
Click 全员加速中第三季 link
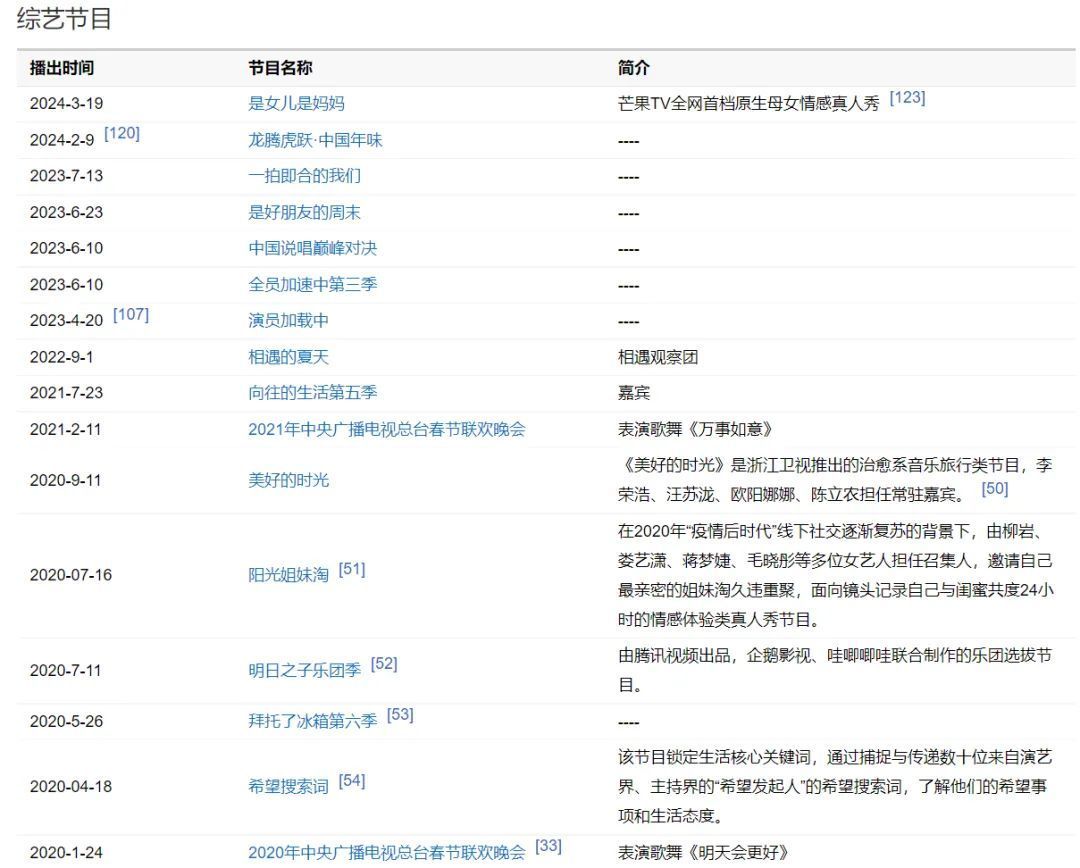(312, 285)
